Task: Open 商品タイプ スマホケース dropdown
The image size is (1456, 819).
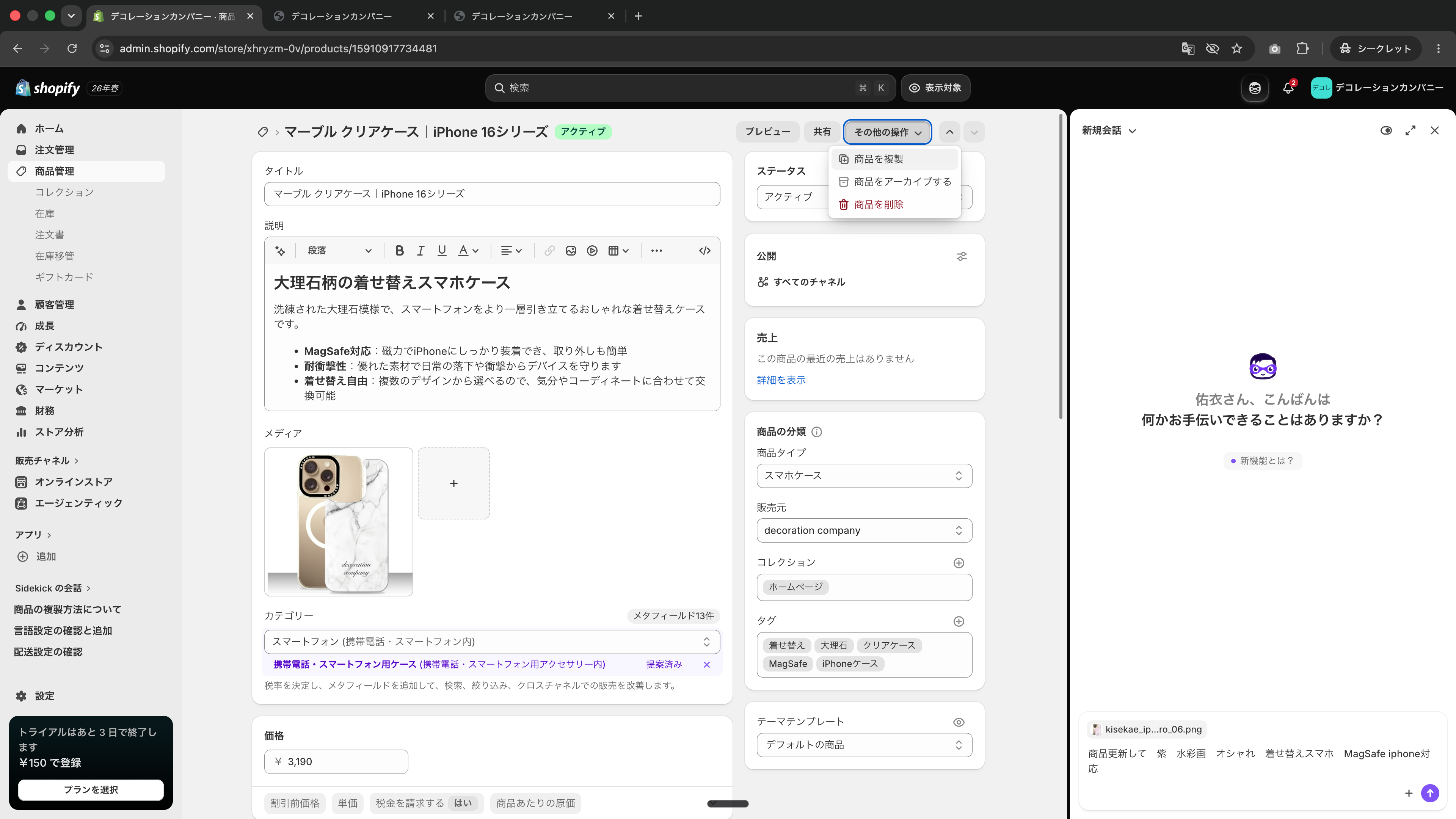Action: point(864,476)
